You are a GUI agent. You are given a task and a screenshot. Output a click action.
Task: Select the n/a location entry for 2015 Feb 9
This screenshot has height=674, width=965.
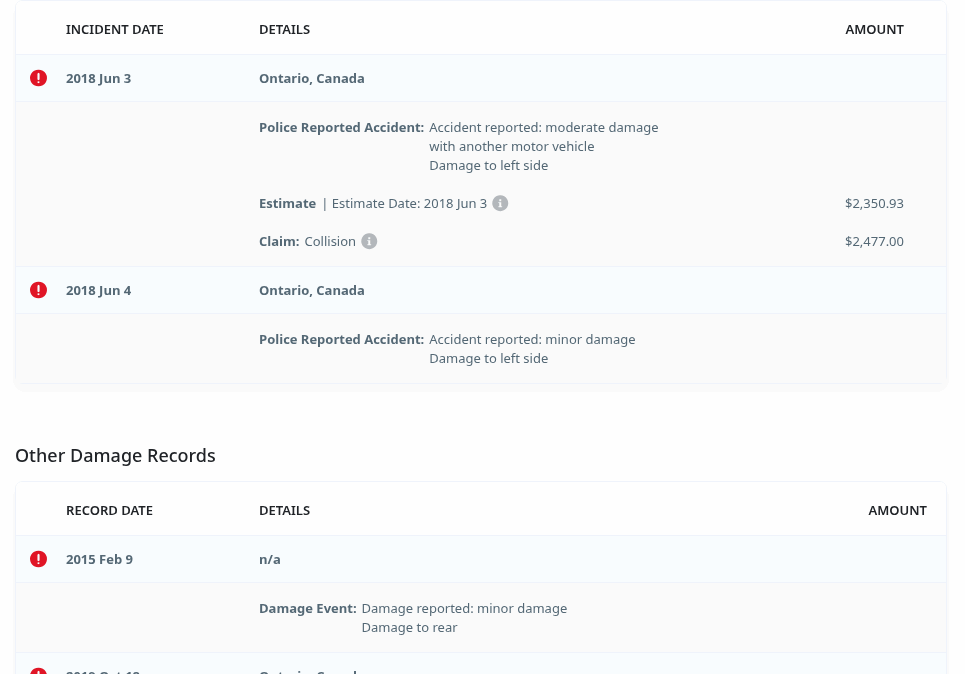(269, 559)
